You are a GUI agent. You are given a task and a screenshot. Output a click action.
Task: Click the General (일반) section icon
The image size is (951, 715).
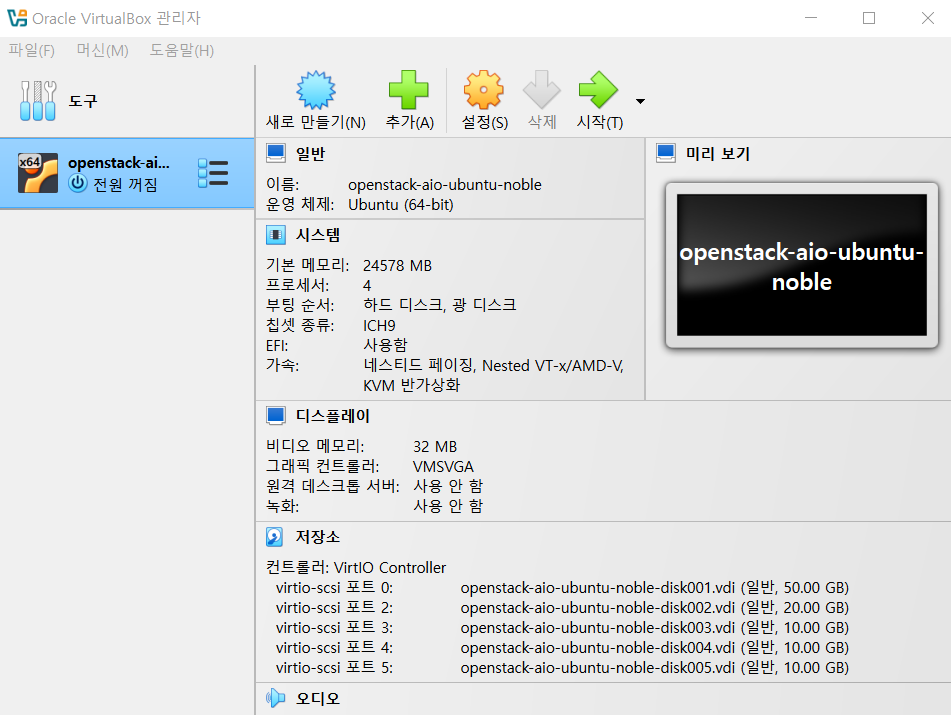pos(276,153)
